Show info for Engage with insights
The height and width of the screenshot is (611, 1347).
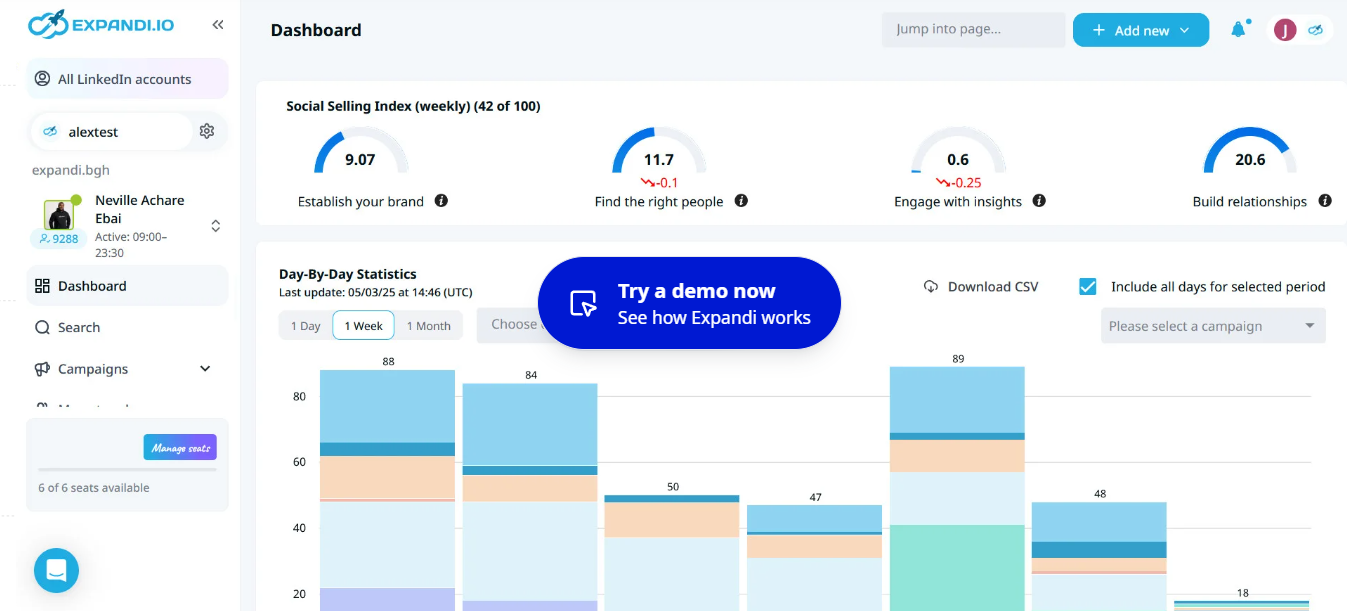click(1039, 200)
